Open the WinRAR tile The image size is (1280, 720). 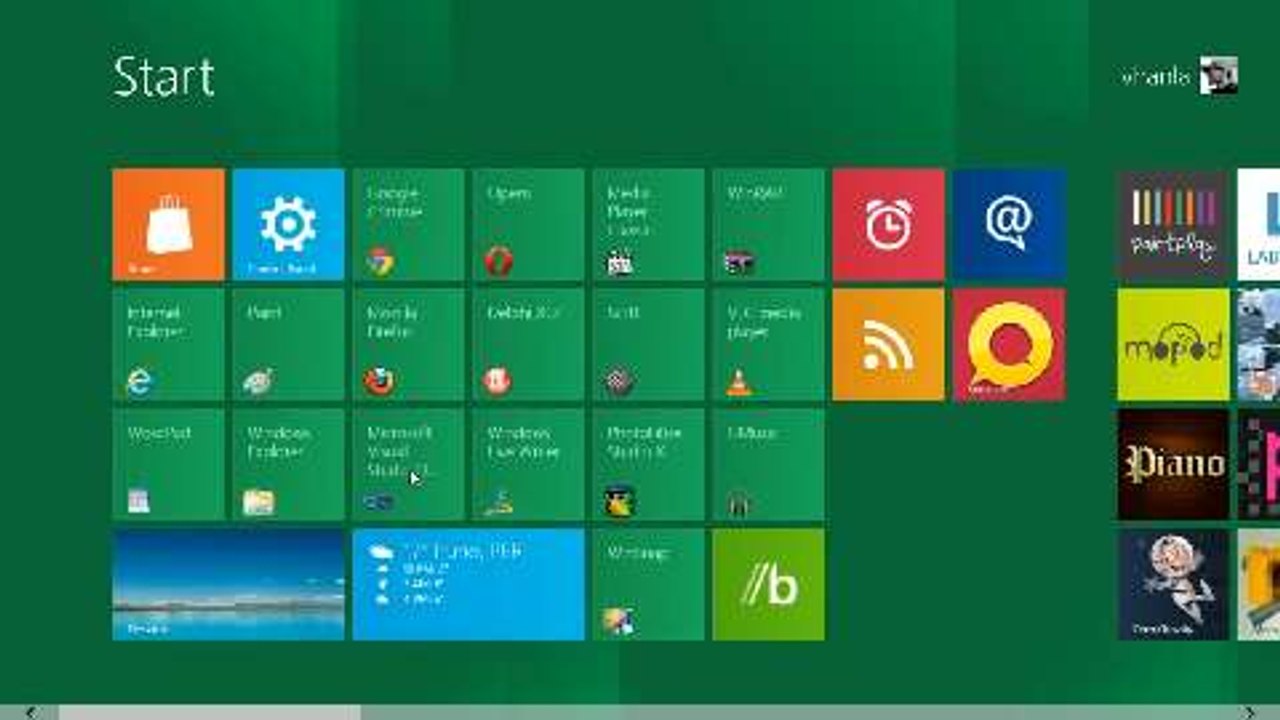point(768,224)
